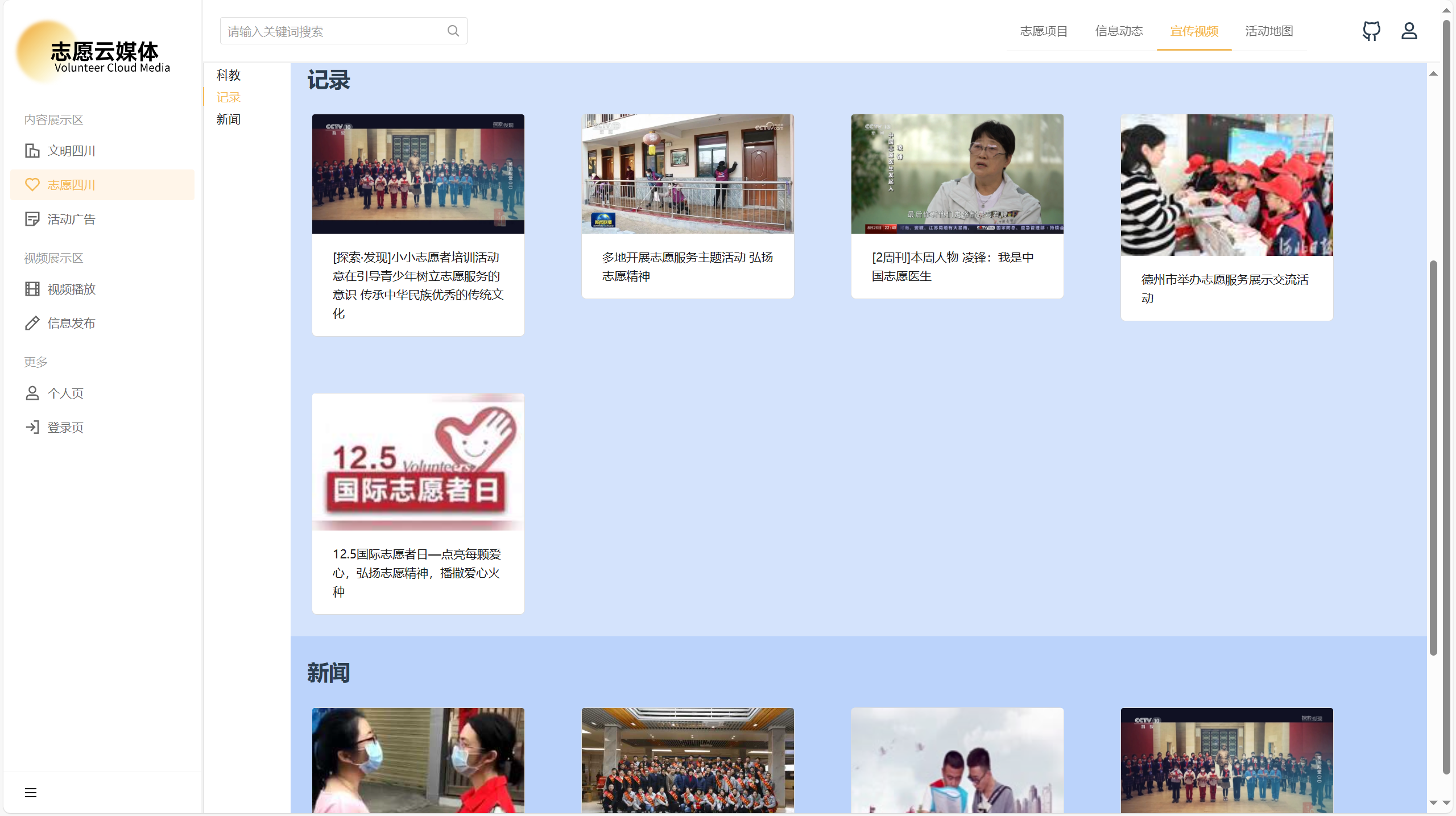Click the heart icon beside 志愿四川
Screen dimensions: 1456x816
[32, 185]
